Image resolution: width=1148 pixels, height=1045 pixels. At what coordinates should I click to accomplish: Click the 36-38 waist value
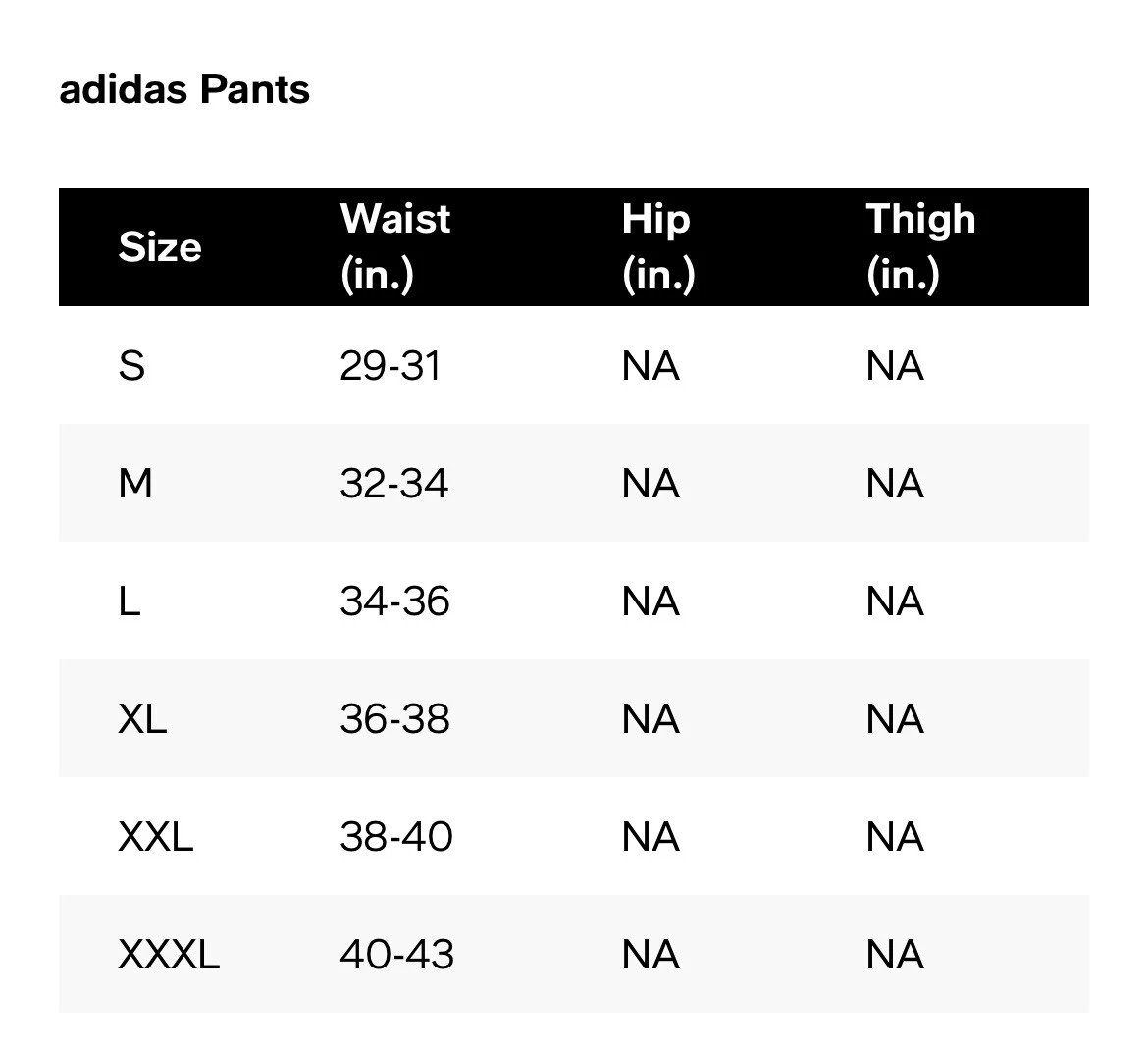pyautogui.click(x=394, y=718)
